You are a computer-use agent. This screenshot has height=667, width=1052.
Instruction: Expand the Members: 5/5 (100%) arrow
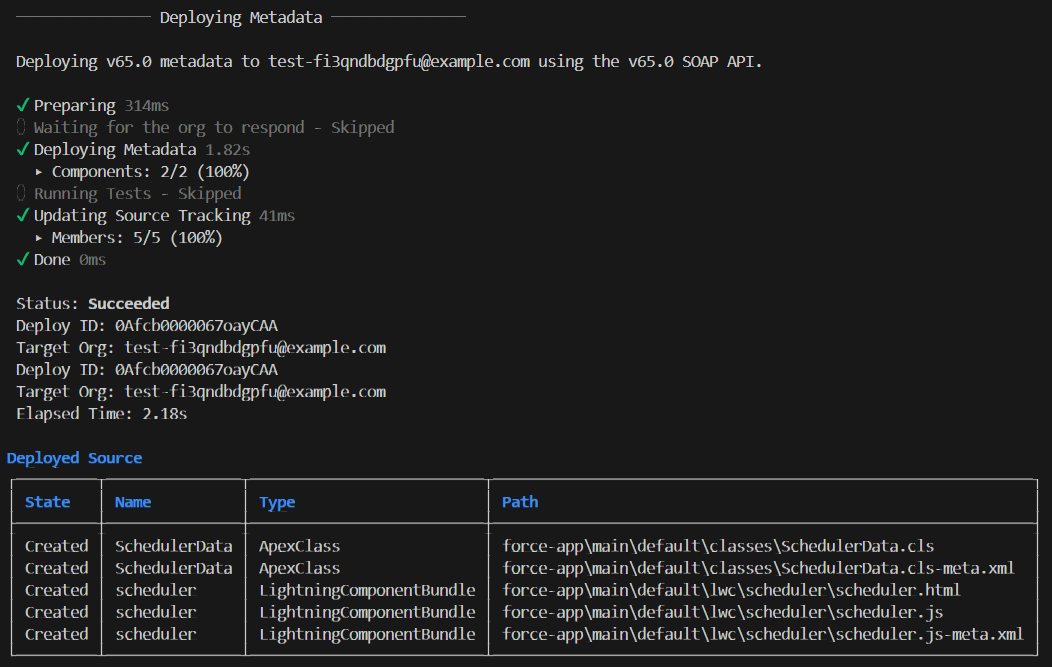[x=39, y=238]
